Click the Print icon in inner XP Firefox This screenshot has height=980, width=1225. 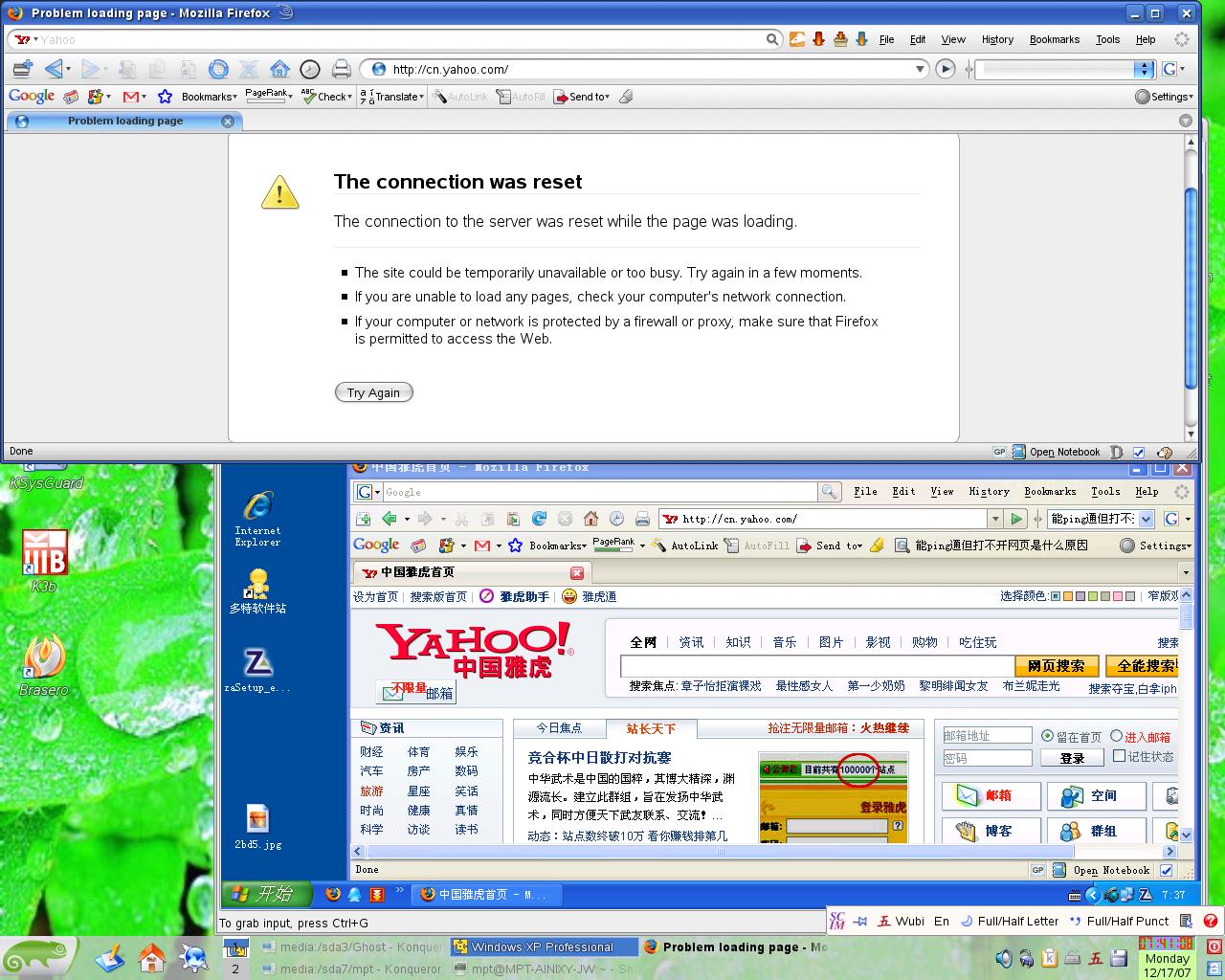(642, 519)
